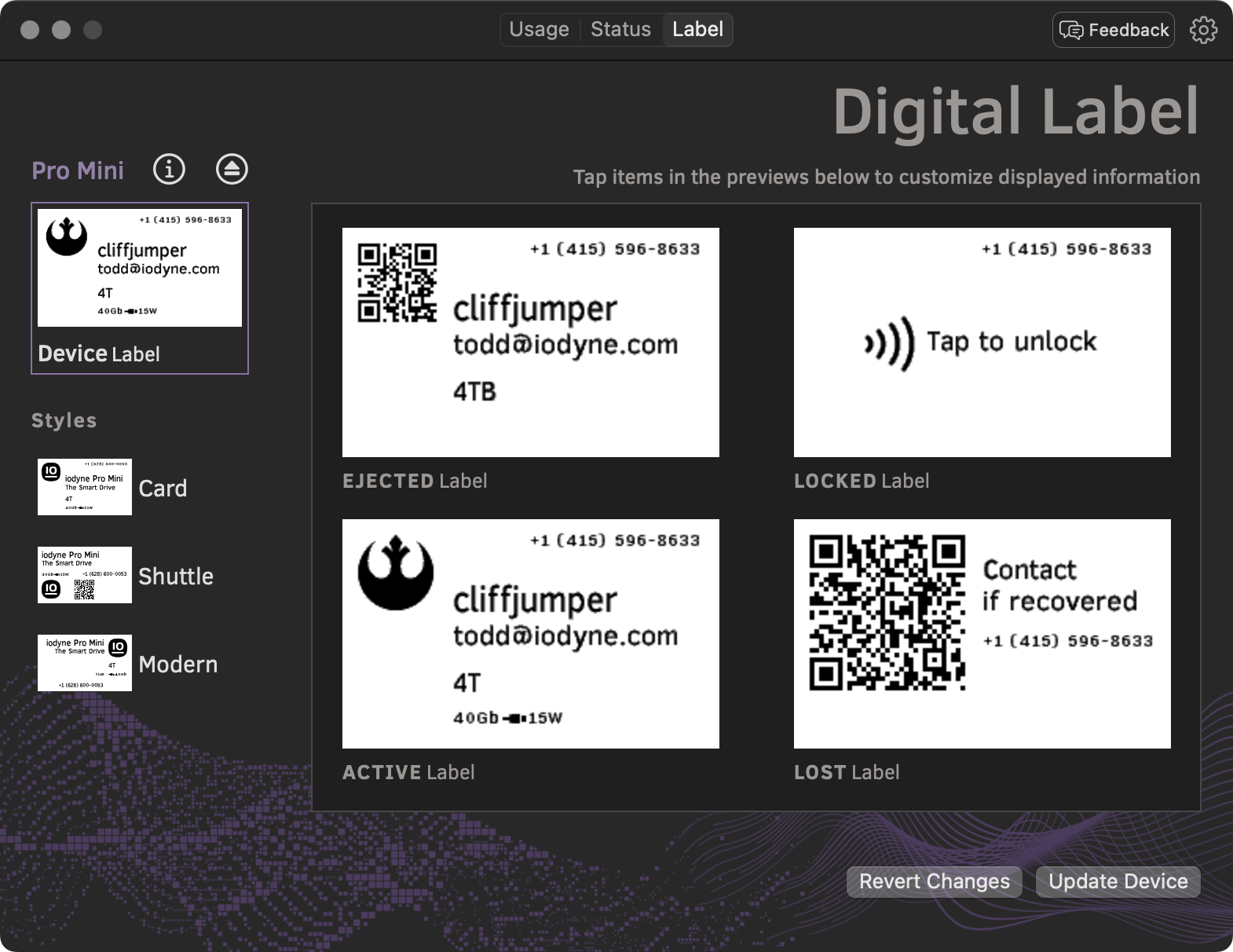Eject the Pro Mini drive
Screen dimensions: 1233x952
[x=232, y=169]
